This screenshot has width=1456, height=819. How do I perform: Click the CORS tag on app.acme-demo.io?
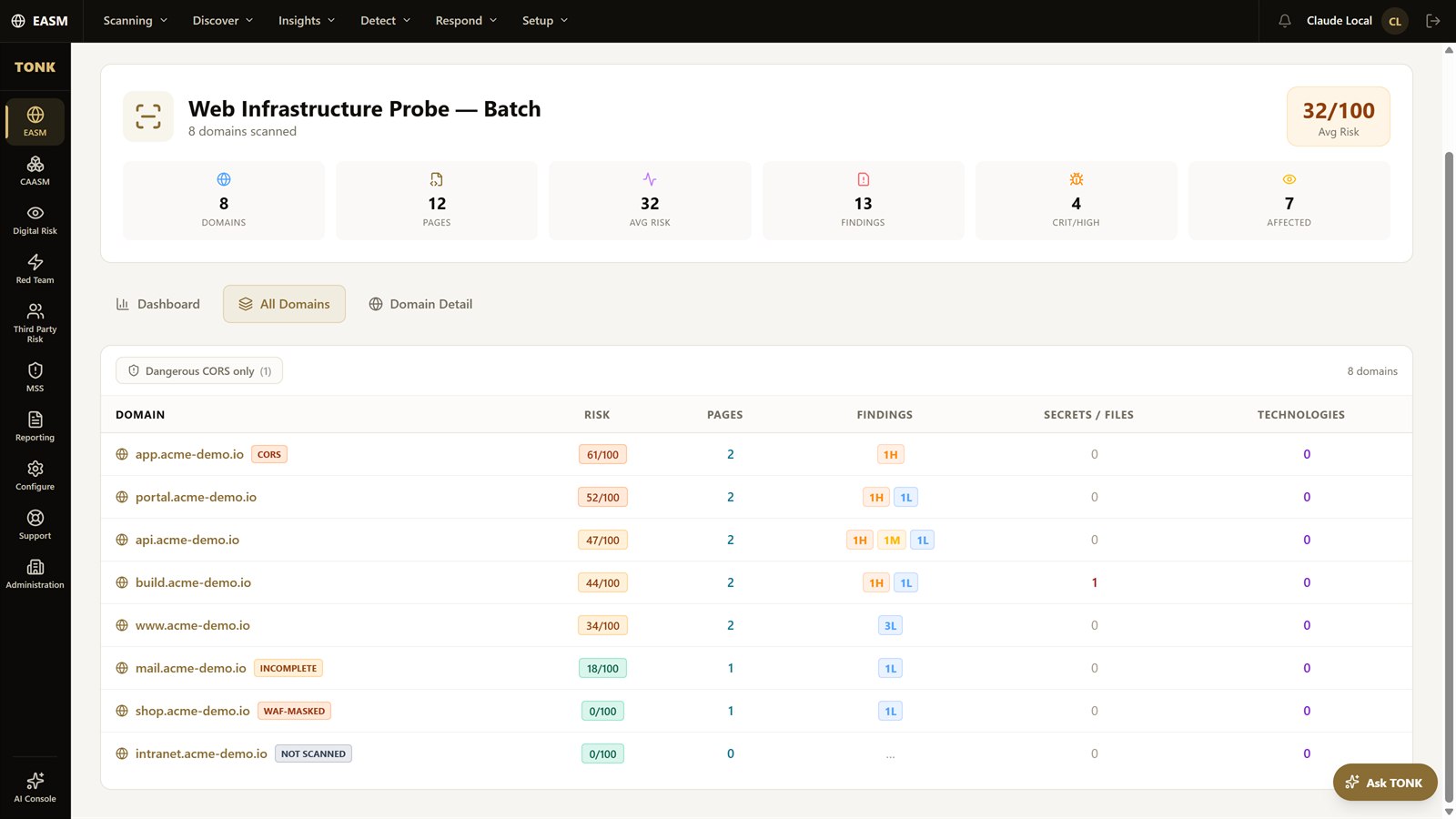(x=269, y=454)
